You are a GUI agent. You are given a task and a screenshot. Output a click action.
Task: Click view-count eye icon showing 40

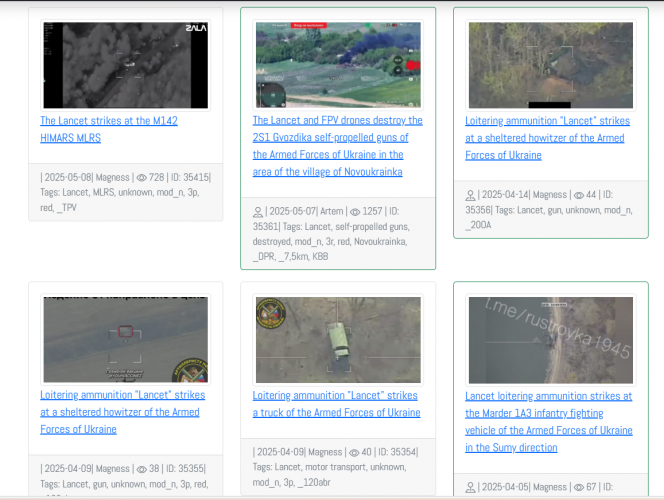coord(354,453)
